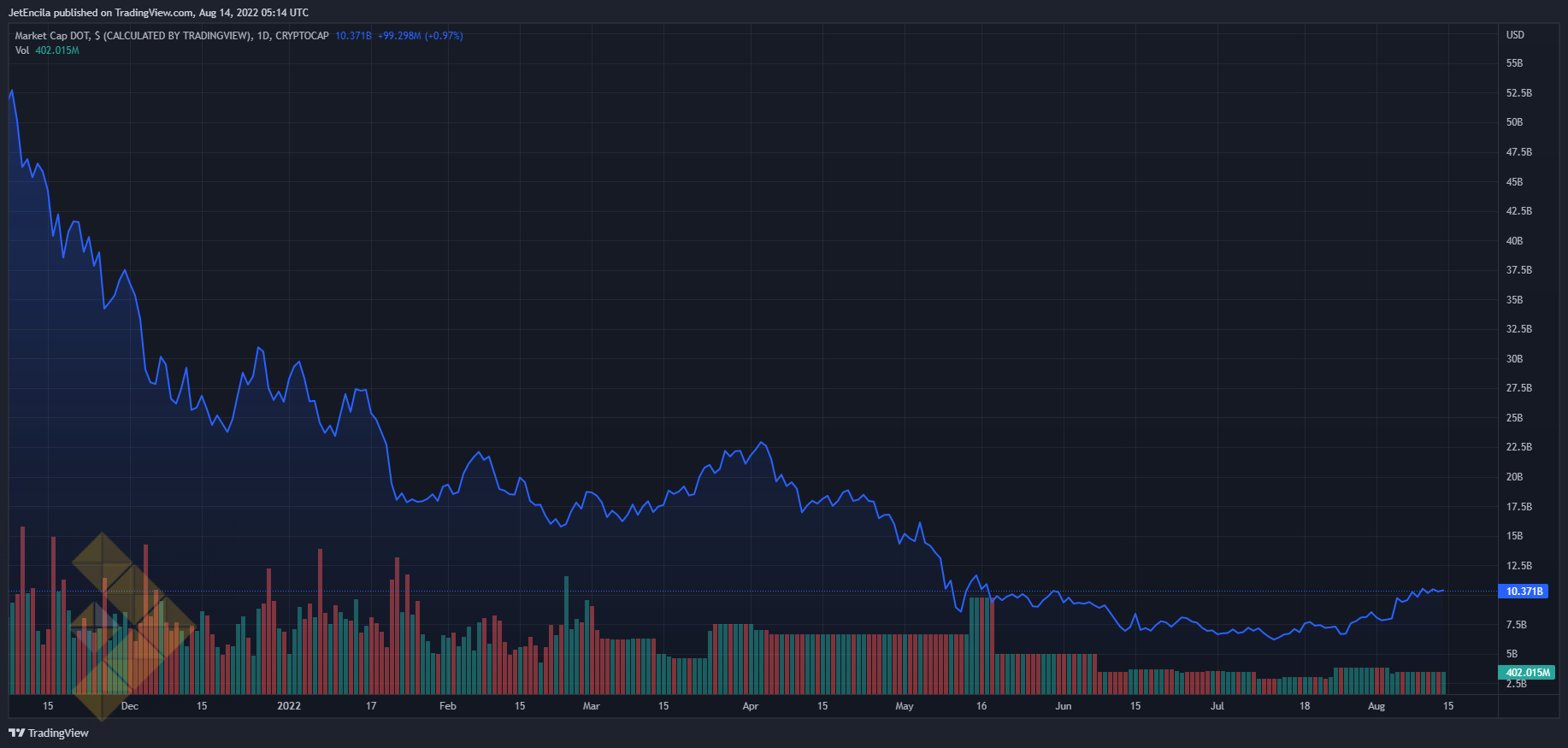
Task: Click the 20B level on price scale
Action: 1514,477
